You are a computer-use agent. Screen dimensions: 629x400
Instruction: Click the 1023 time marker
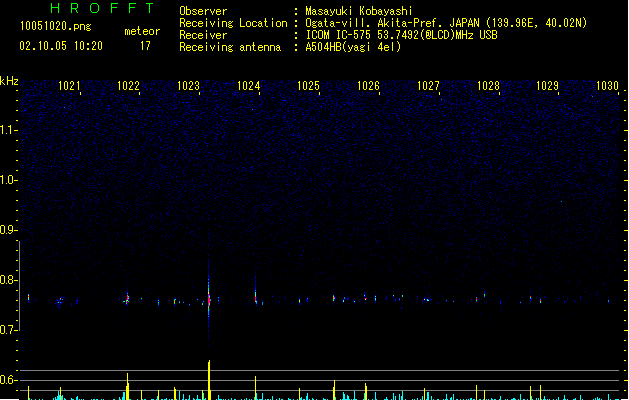point(188,86)
